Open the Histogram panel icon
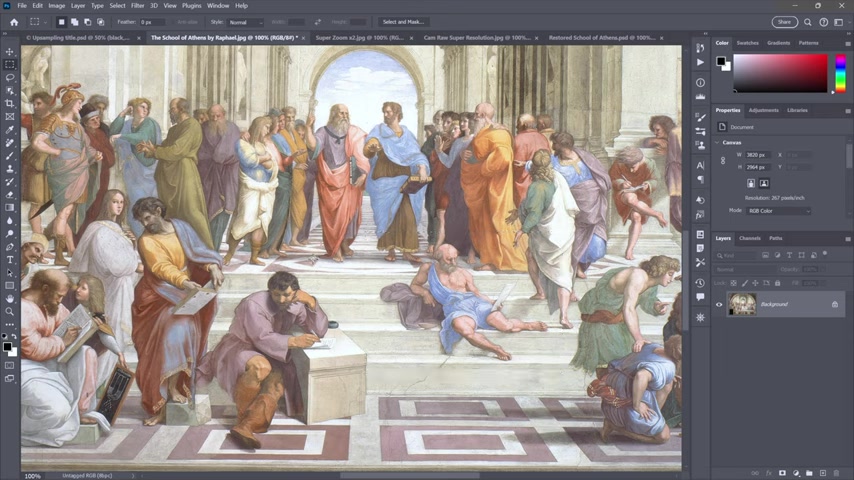 pos(700,96)
